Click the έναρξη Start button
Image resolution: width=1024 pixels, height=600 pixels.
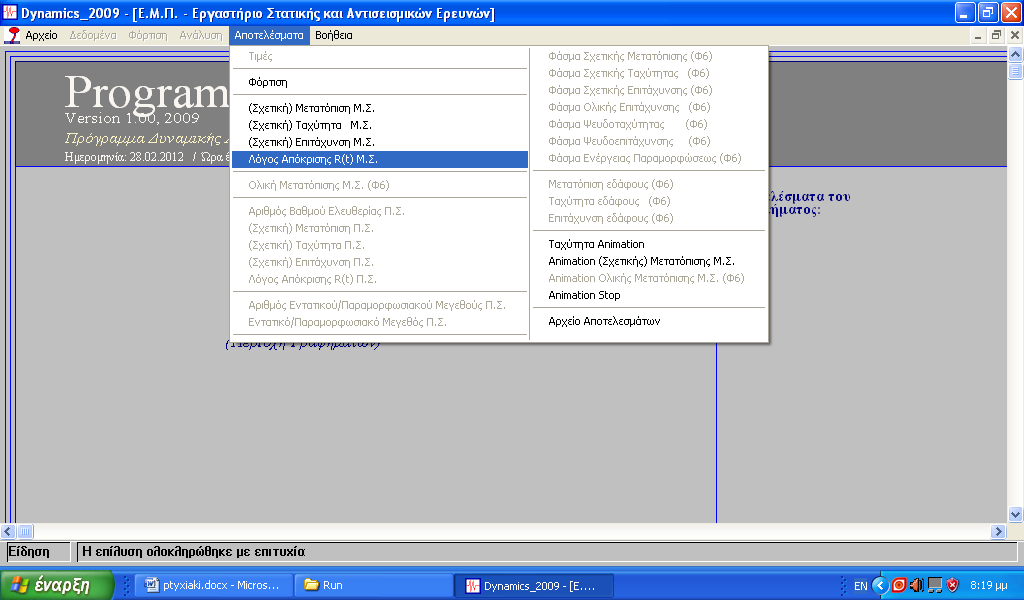(x=57, y=585)
